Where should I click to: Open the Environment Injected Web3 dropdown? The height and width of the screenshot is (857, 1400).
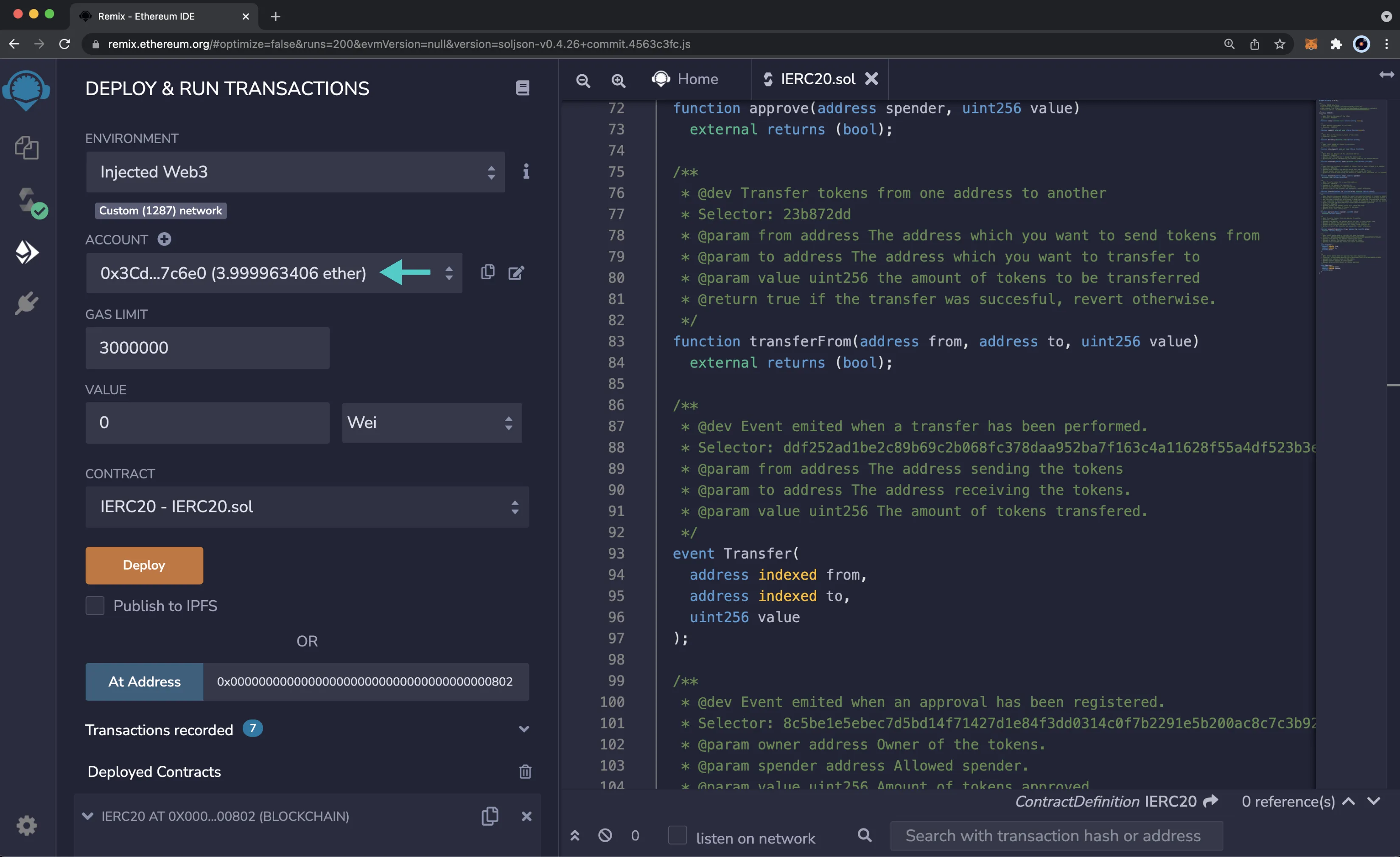[x=295, y=171]
